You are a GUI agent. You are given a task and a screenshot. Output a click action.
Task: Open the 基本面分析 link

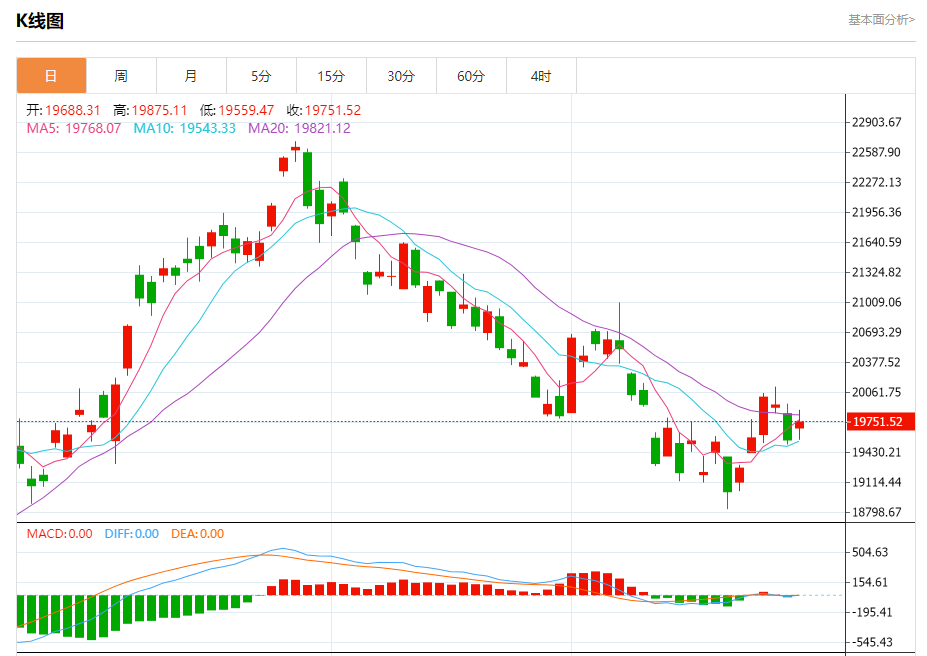tap(881, 20)
